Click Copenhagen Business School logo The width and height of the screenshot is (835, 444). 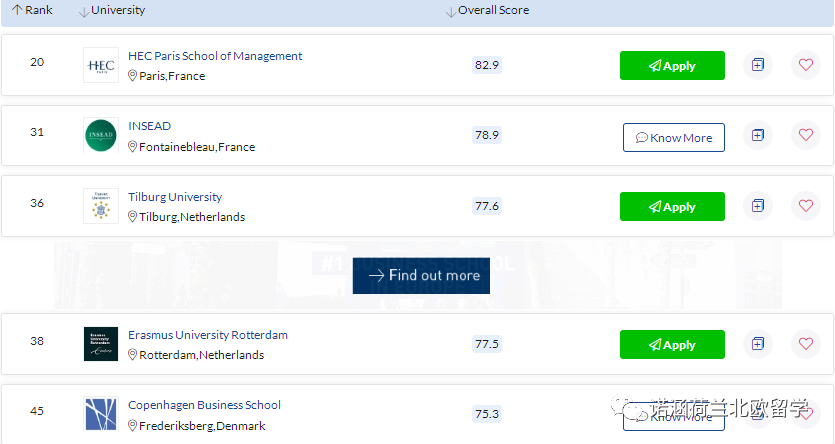(101, 414)
